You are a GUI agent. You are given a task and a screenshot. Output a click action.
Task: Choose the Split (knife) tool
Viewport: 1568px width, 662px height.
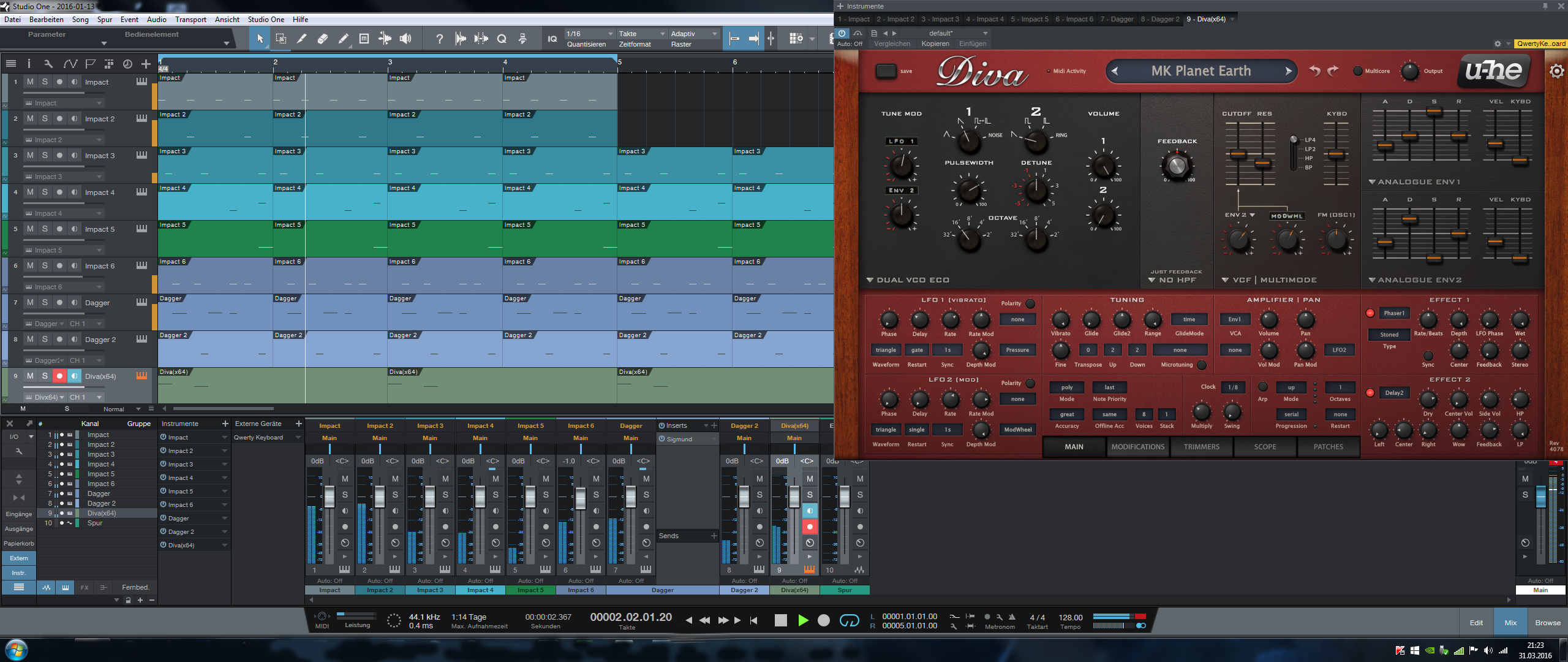pos(301,39)
